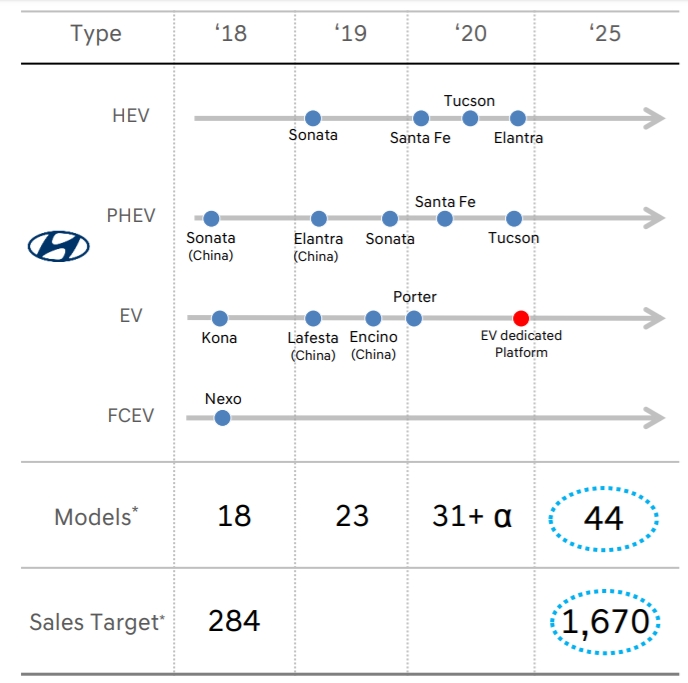Click the Sales Target row label
Screen dimensions: 688x683
point(97,622)
